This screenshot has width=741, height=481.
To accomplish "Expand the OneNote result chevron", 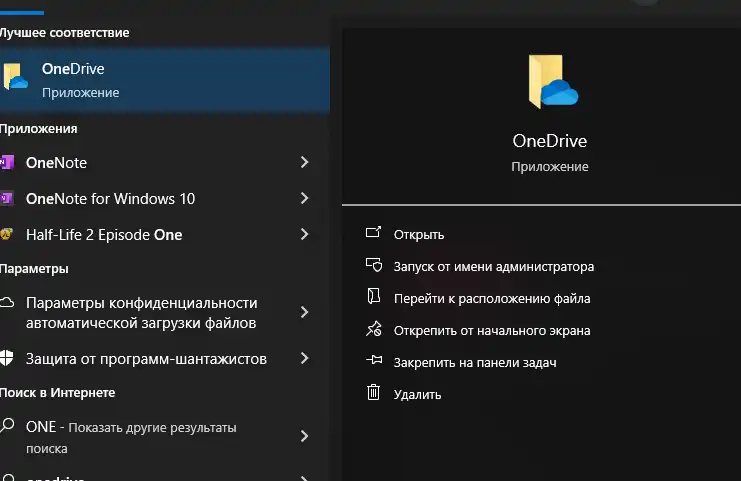I will click(304, 162).
